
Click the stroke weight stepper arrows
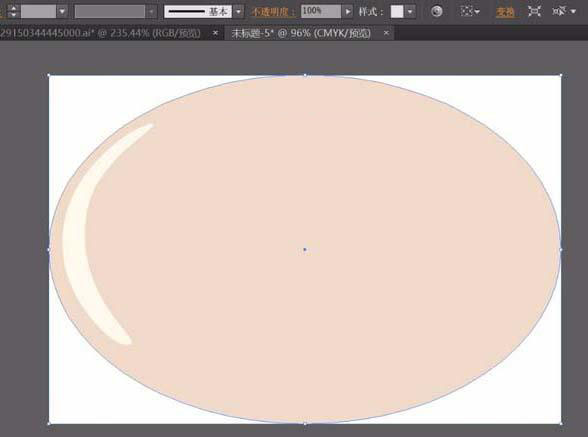tap(13, 11)
